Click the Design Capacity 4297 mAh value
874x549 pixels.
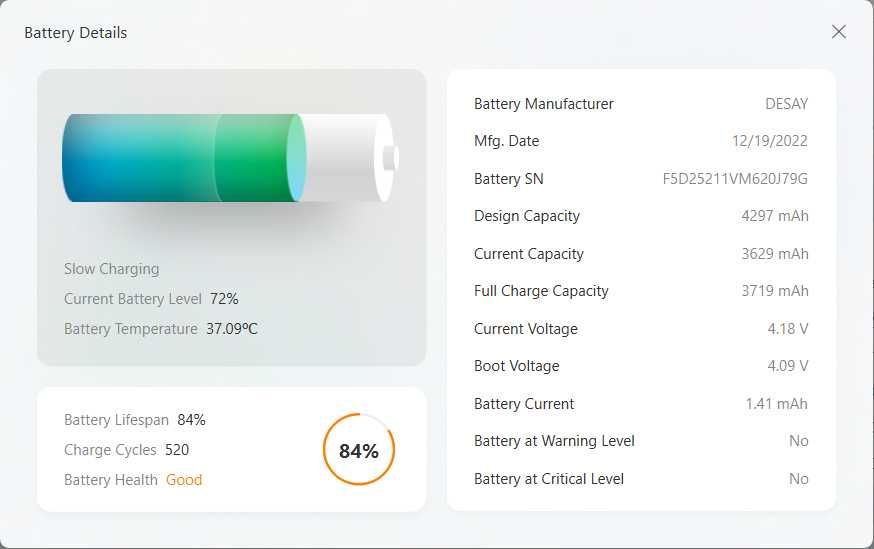(774, 216)
